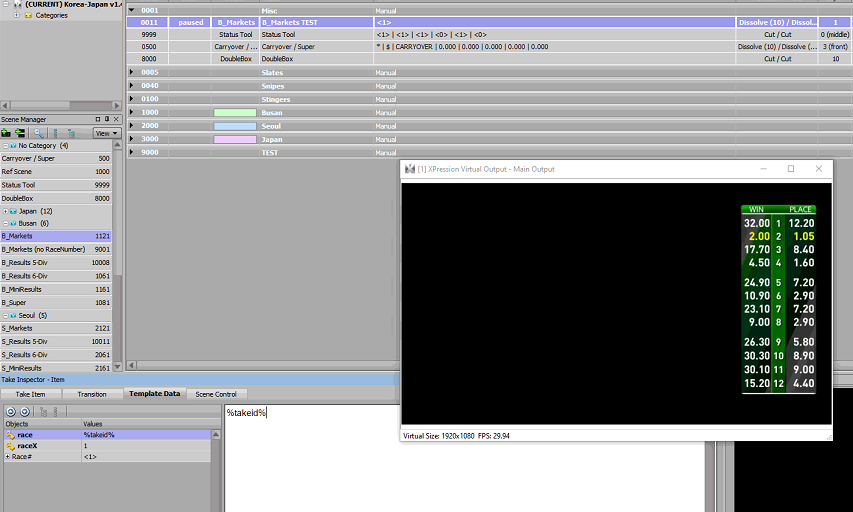Viewport: 853px width, 512px height.
Task: Click the down arrow icon in Template Data toolbar
Action: 24,412
